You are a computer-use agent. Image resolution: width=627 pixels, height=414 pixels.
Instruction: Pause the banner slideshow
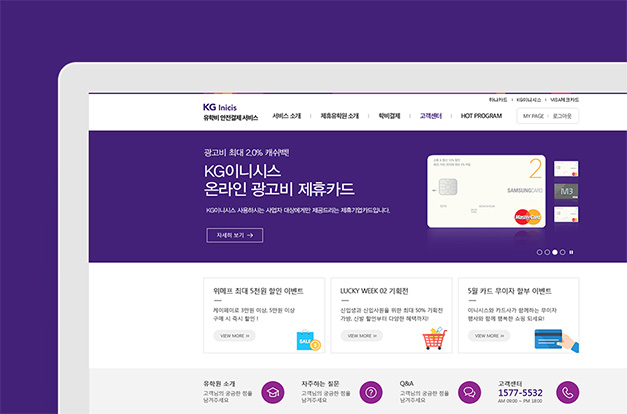(x=571, y=252)
